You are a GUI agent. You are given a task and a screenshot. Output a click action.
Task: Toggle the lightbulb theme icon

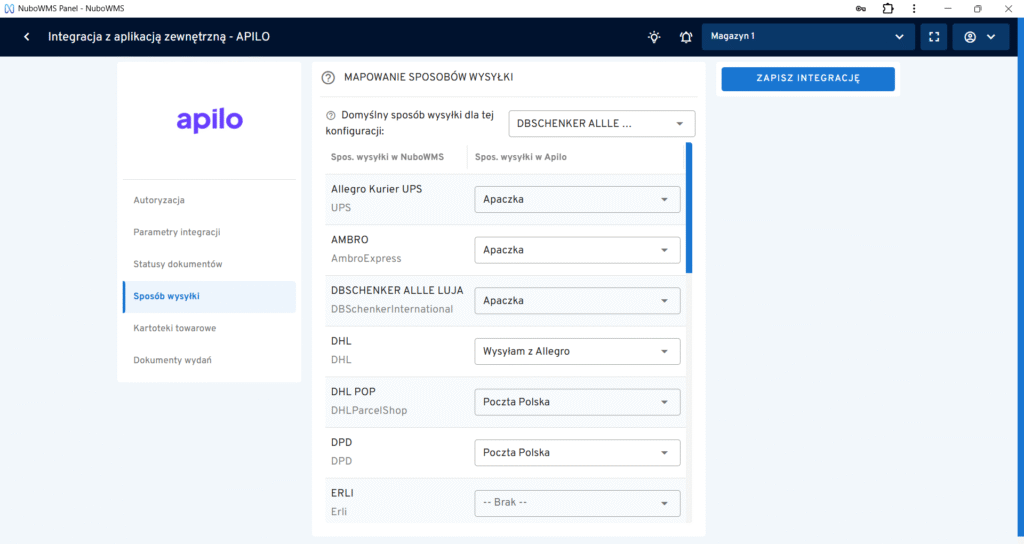654,37
